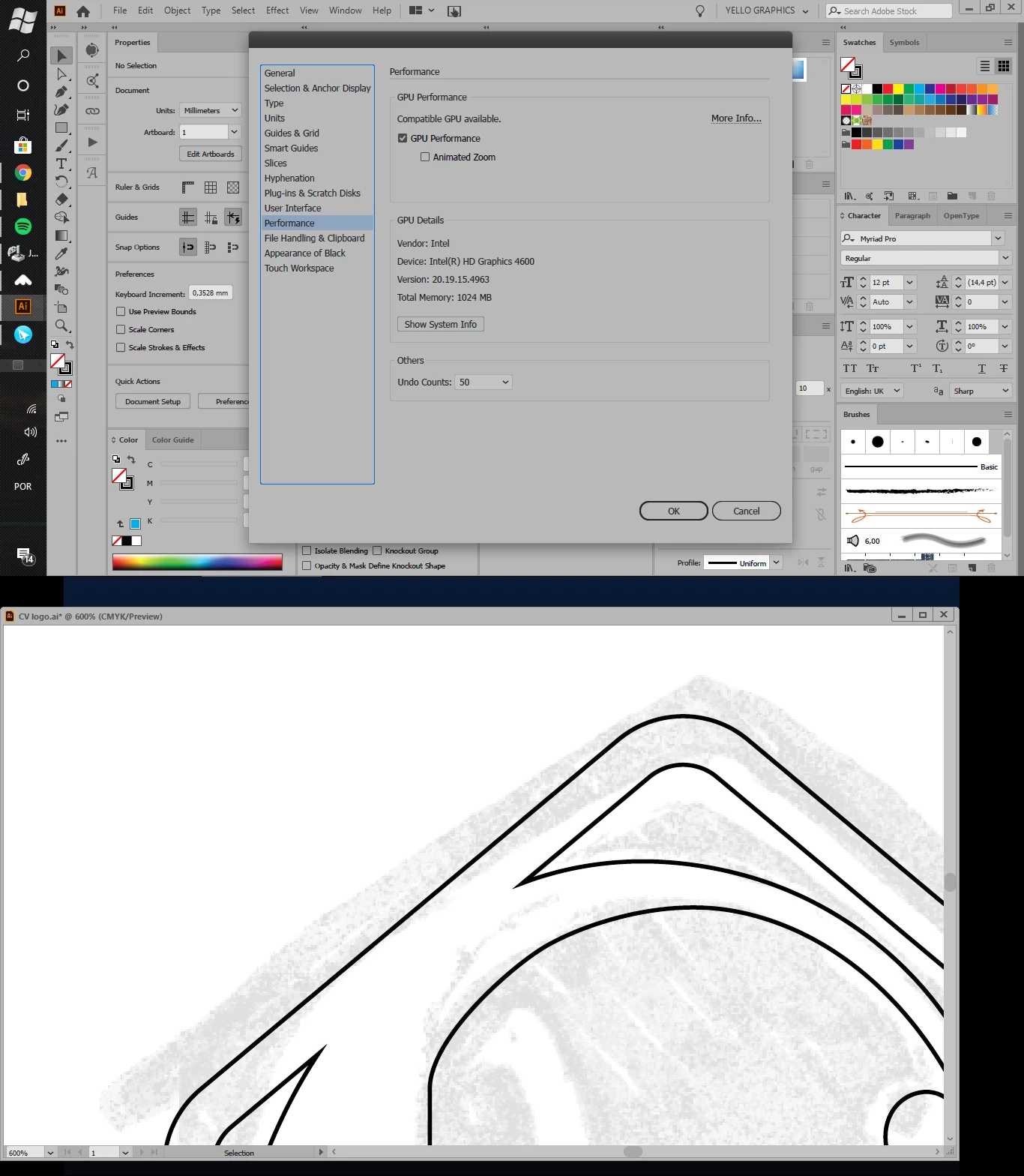The height and width of the screenshot is (1176, 1024).
Task: Open the Actions panel play icon
Action: tap(92, 142)
